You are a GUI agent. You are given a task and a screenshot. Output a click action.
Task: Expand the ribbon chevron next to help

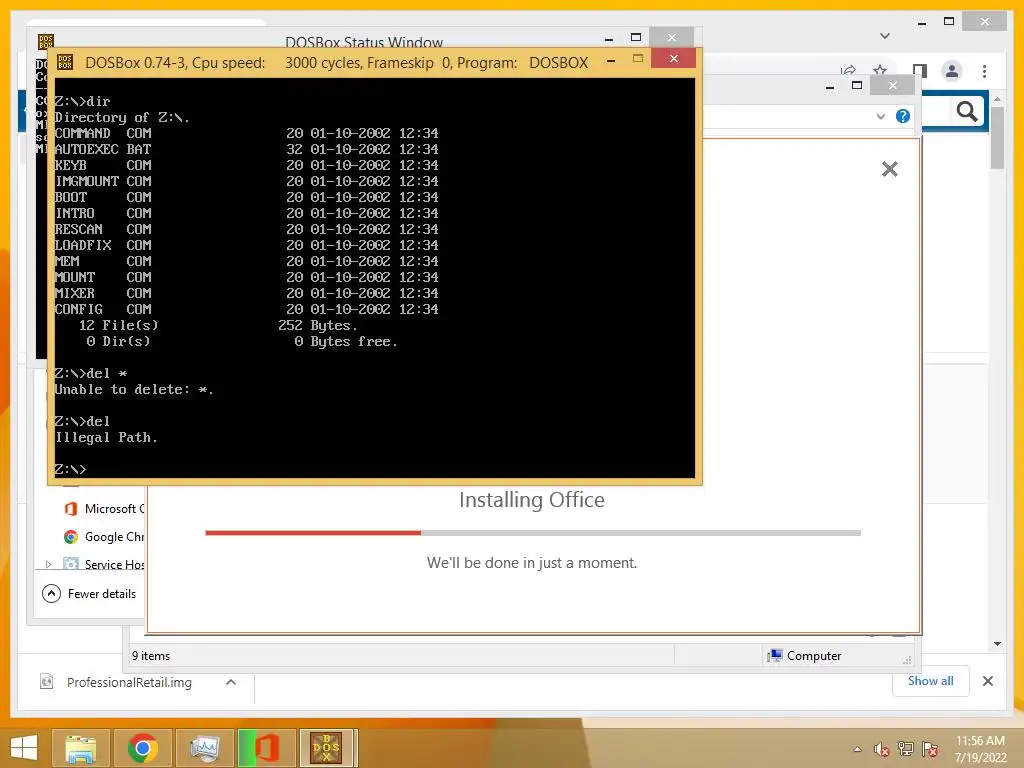(880, 116)
